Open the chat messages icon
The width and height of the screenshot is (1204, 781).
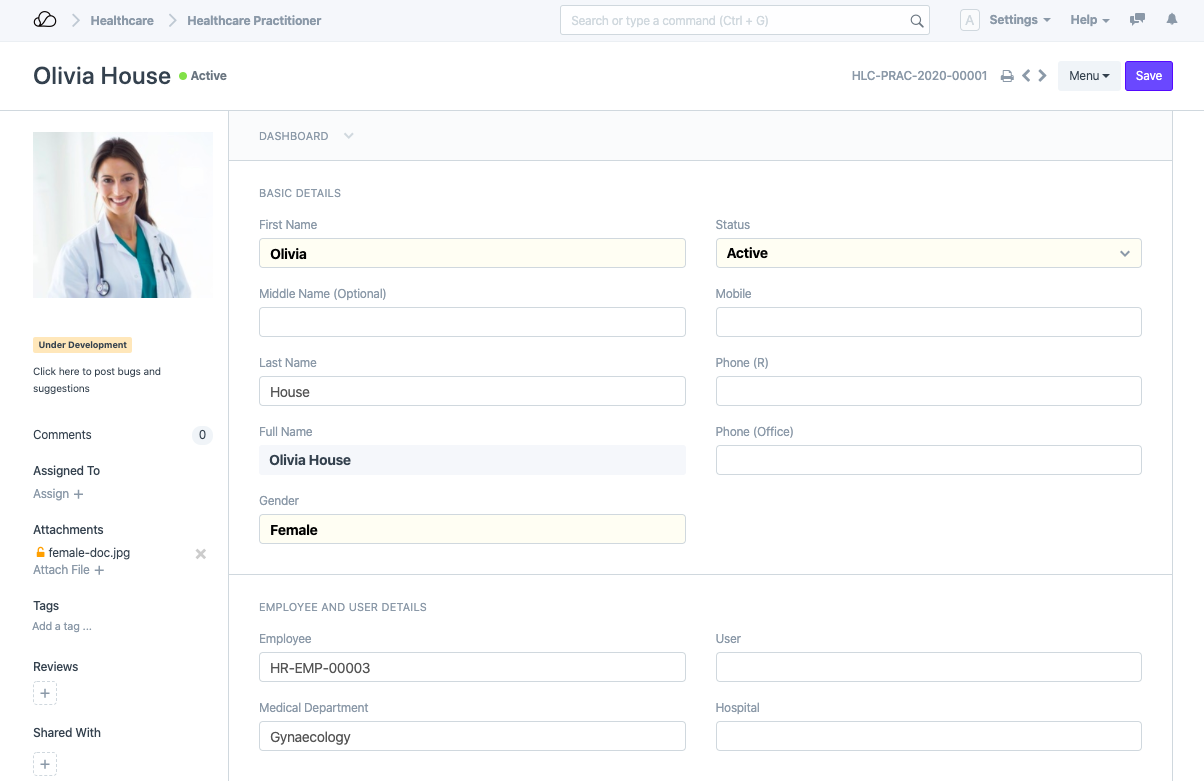pos(1137,20)
